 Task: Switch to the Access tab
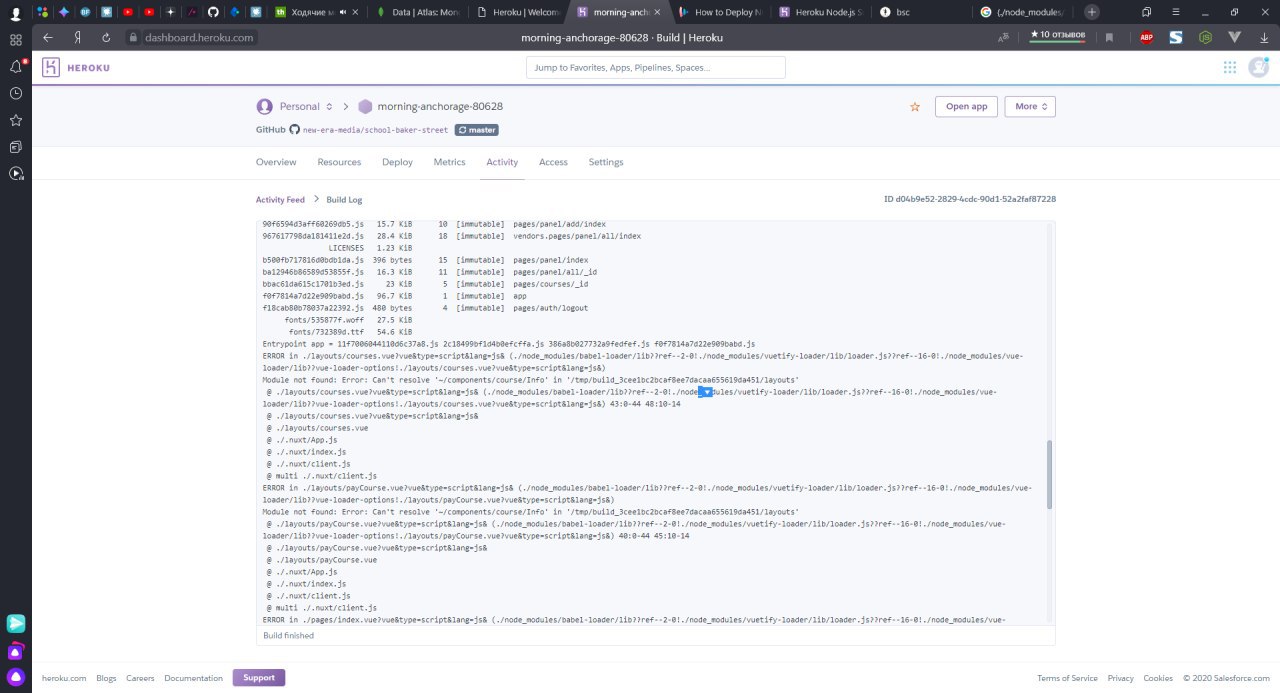pyautogui.click(x=553, y=162)
